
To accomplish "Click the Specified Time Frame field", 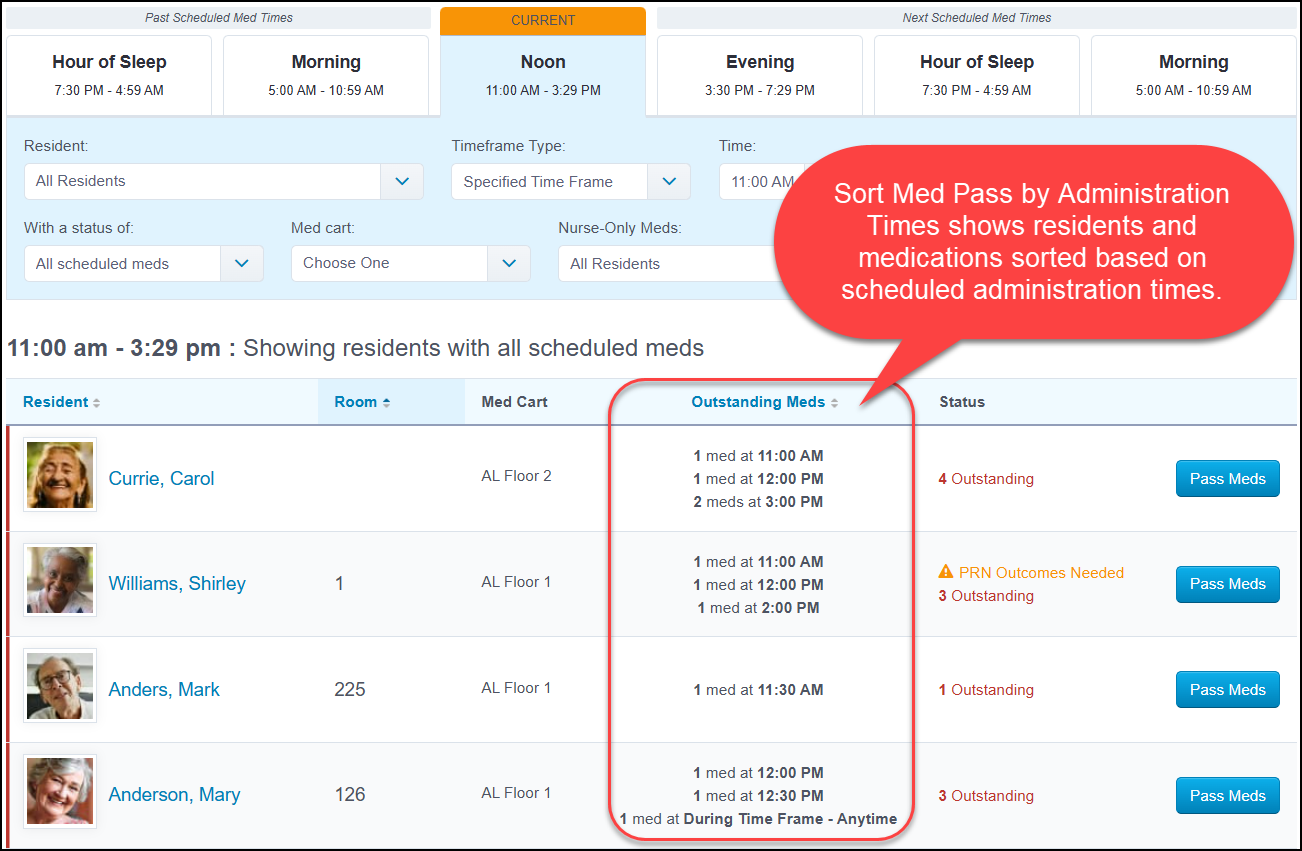I will pyautogui.click(x=549, y=182).
